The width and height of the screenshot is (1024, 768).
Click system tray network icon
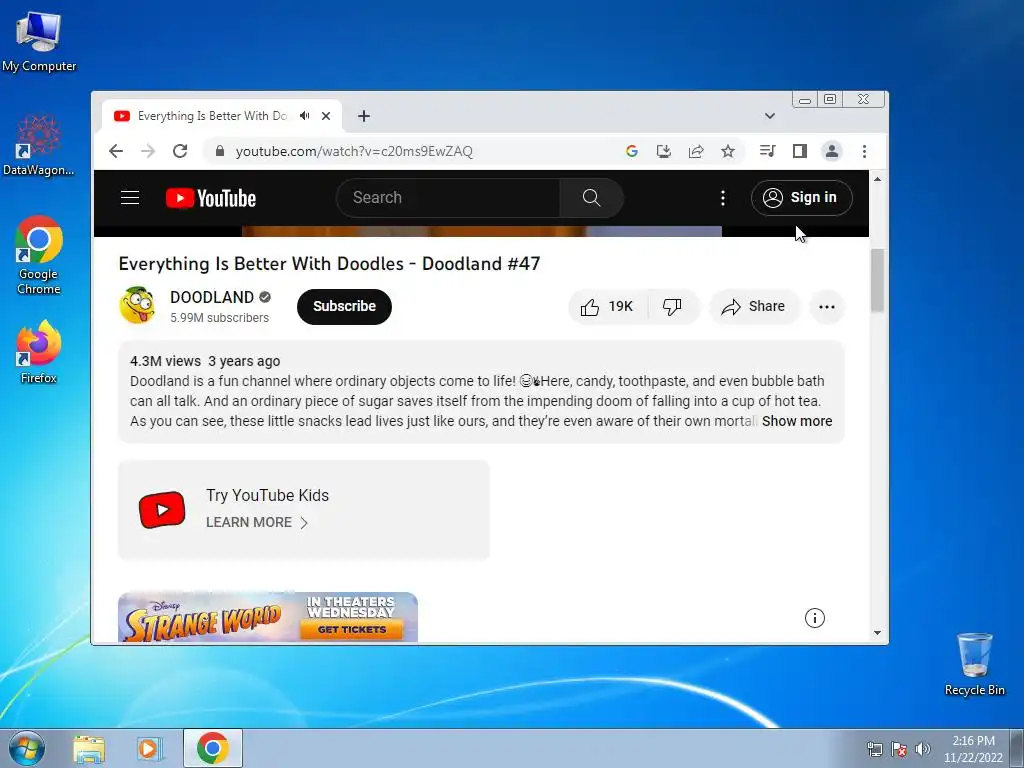point(874,749)
